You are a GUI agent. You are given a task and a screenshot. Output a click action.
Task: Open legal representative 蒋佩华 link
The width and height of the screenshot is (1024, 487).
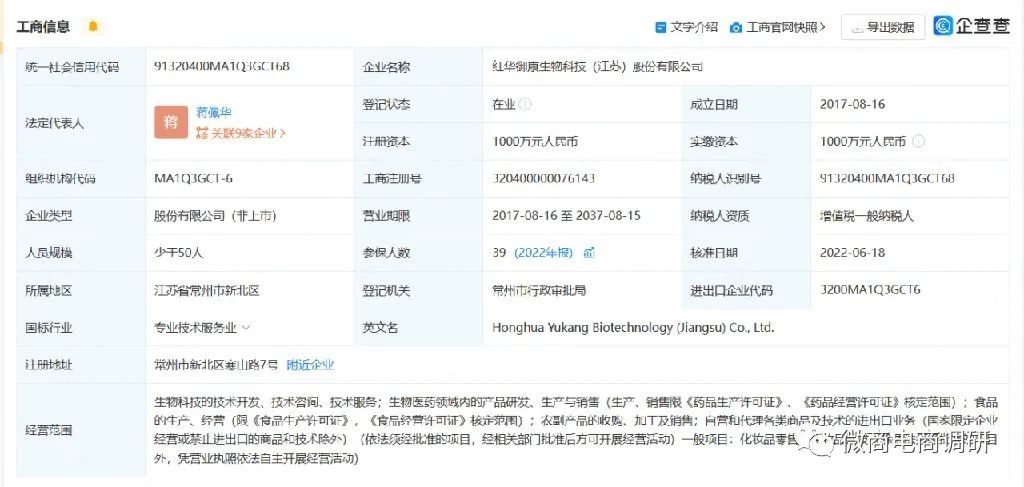pyautogui.click(x=214, y=112)
